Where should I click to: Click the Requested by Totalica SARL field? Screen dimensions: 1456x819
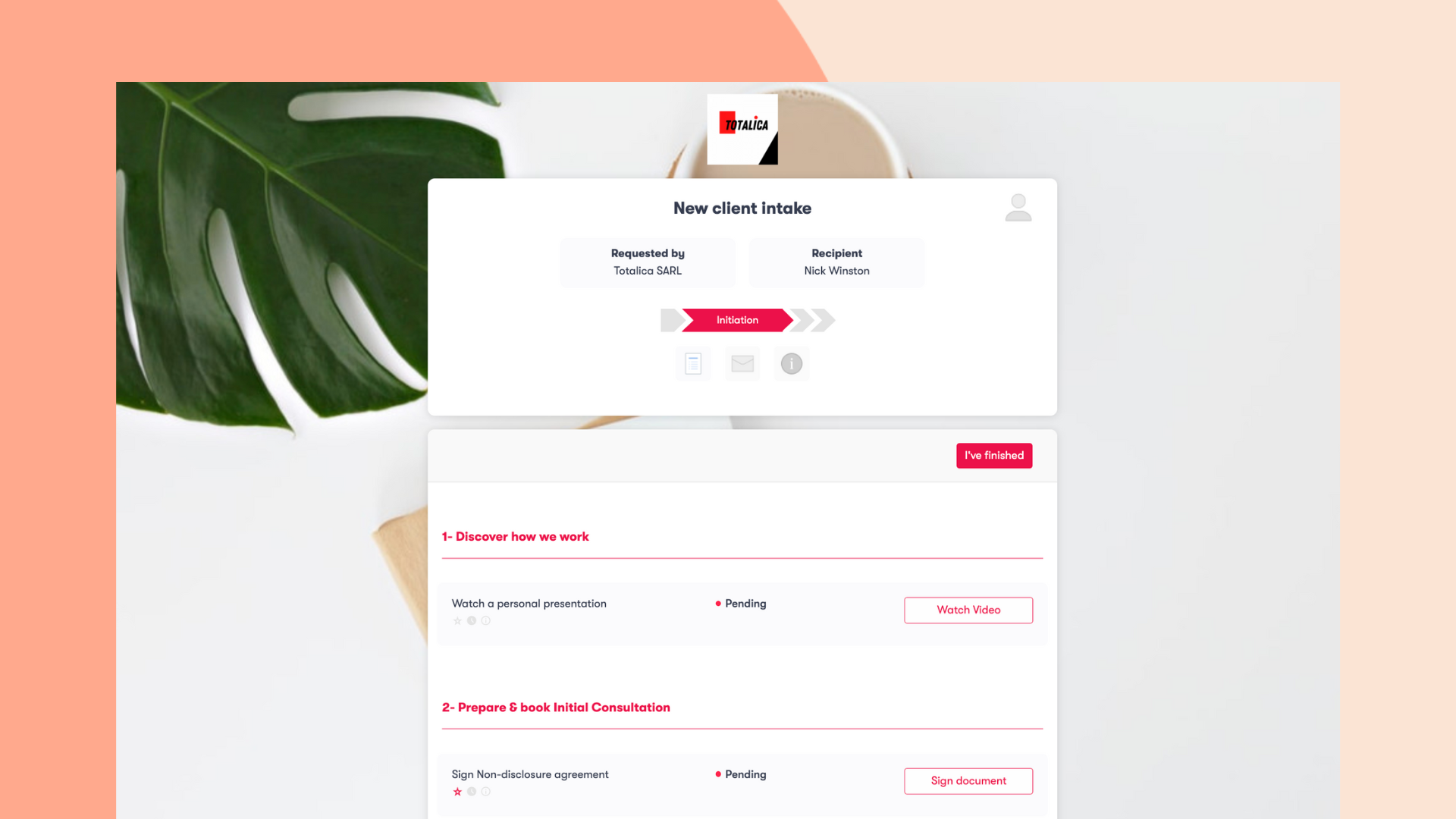coord(648,262)
